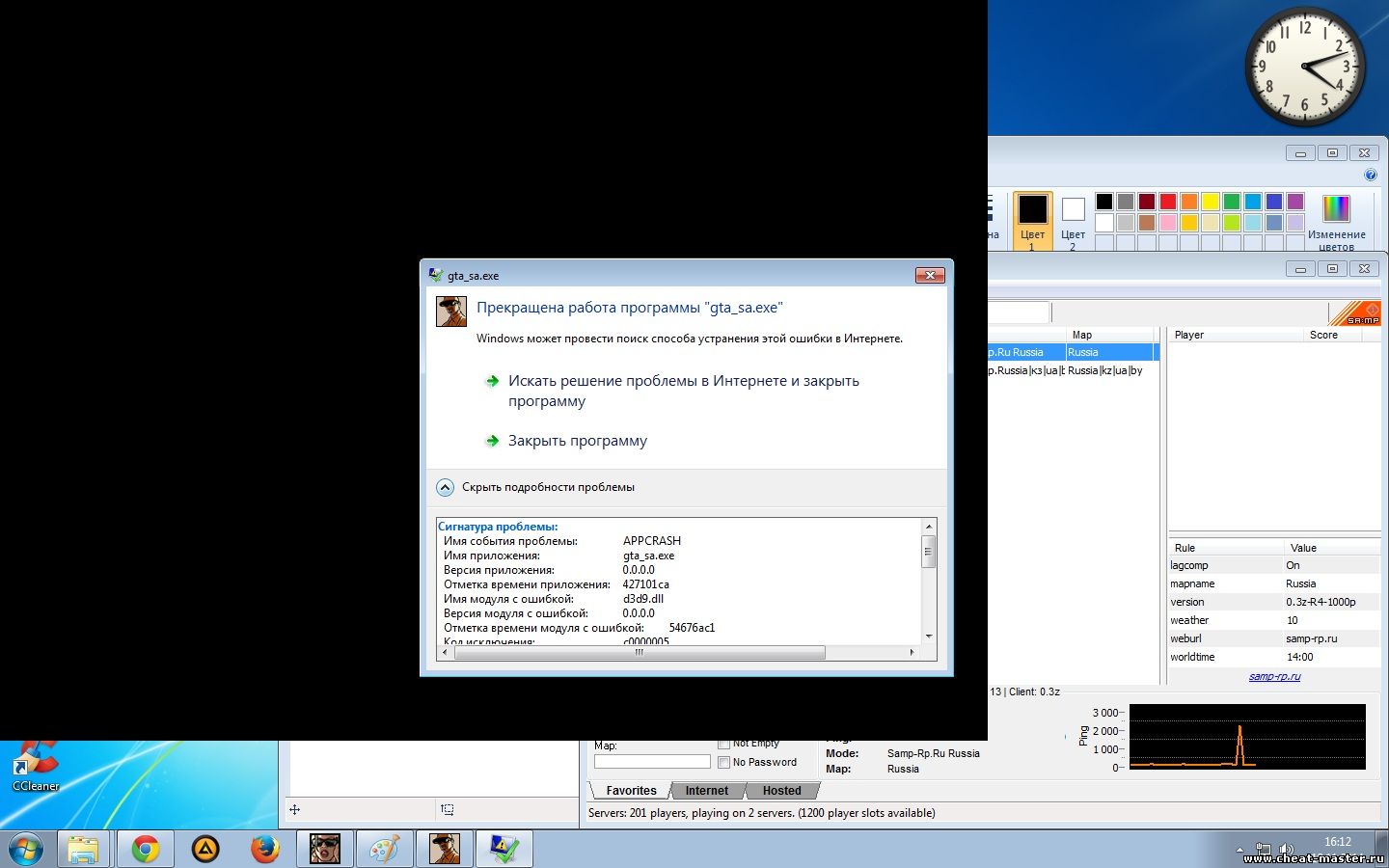
Task: Click the 'mapname' rule row
Action: pos(1274,584)
